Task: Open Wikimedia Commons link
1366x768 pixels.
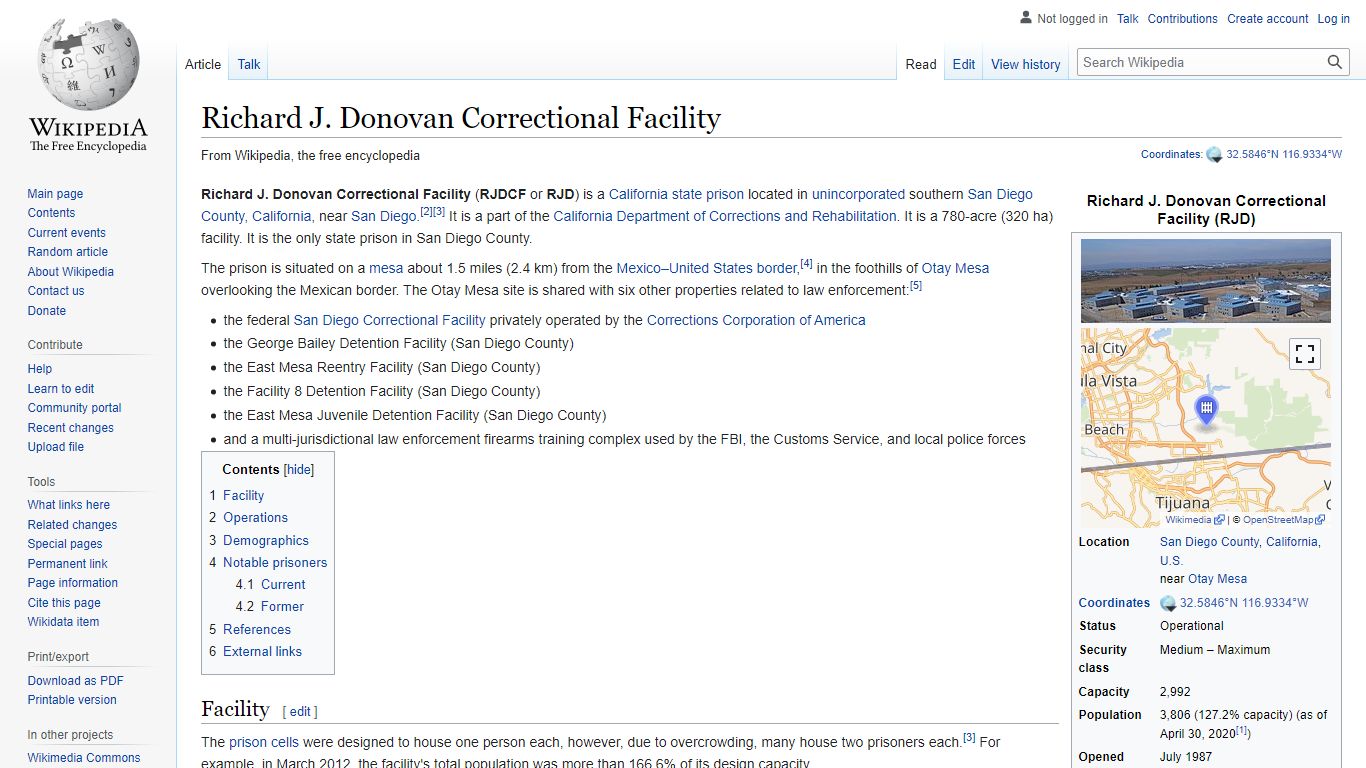Action: pos(84,758)
